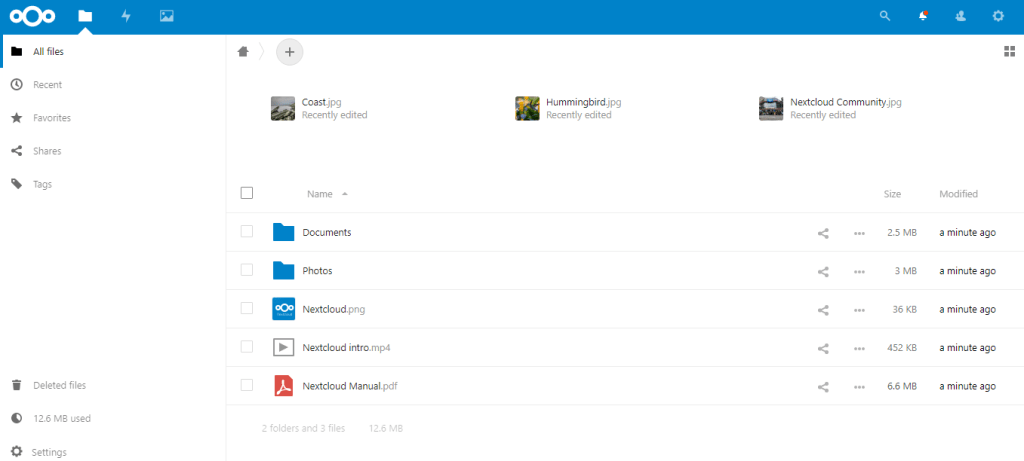Open the Activity lightning bolt app

point(125,16)
